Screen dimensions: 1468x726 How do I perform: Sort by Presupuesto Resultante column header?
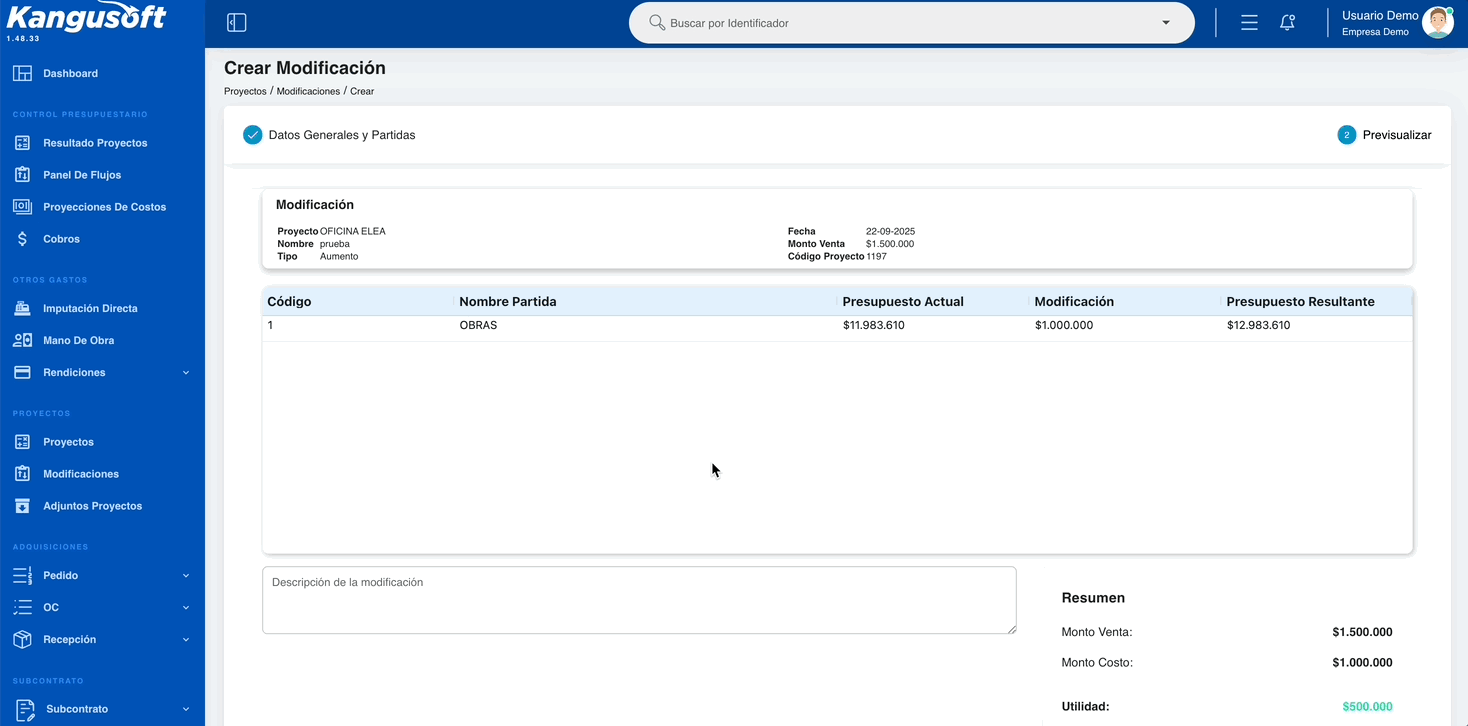pos(1300,301)
